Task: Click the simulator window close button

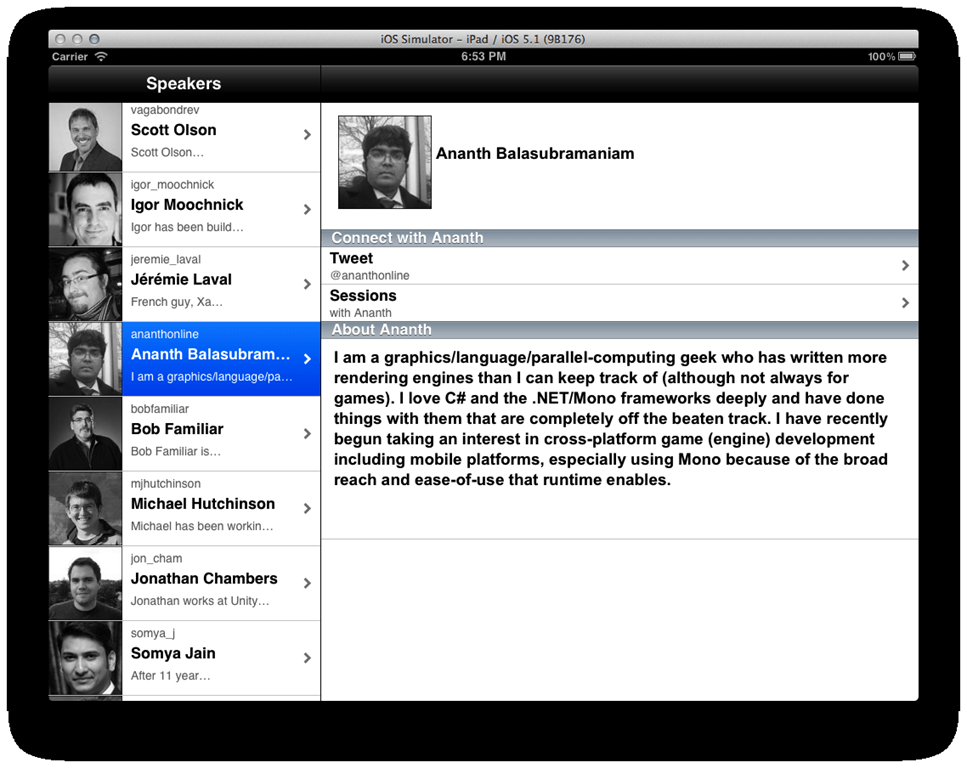Action: point(60,39)
